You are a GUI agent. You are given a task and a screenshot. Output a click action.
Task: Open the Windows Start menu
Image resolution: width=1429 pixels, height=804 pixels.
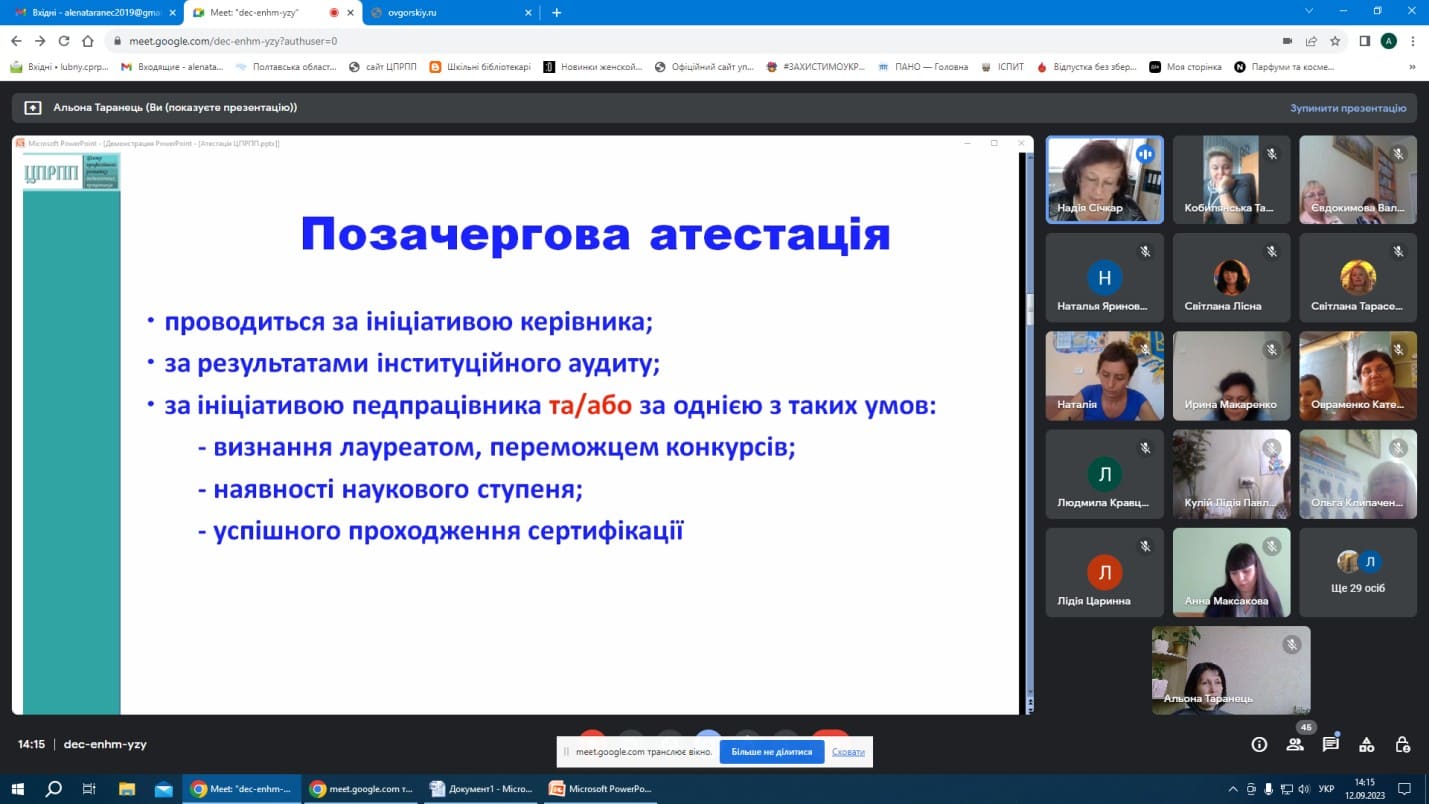coord(19,789)
